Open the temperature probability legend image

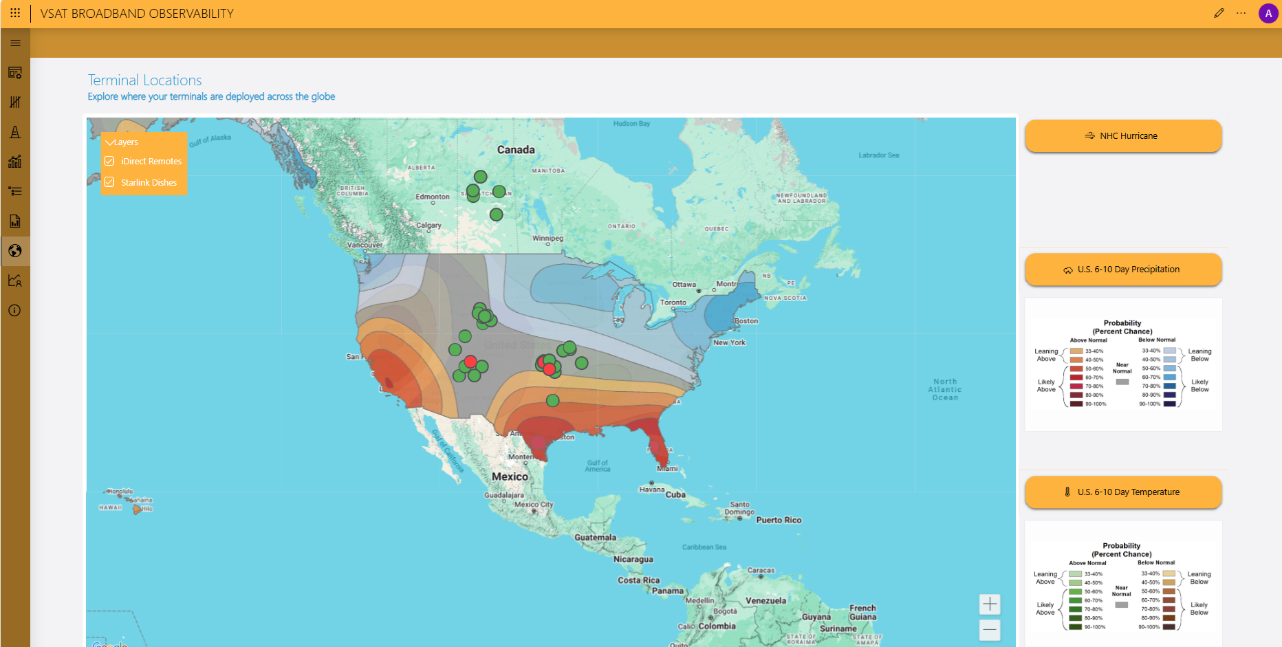(x=1123, y=584)
